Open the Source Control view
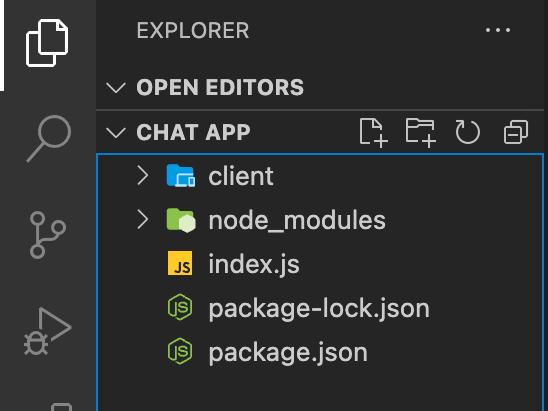The image size is (548, 411). [48, 235]
